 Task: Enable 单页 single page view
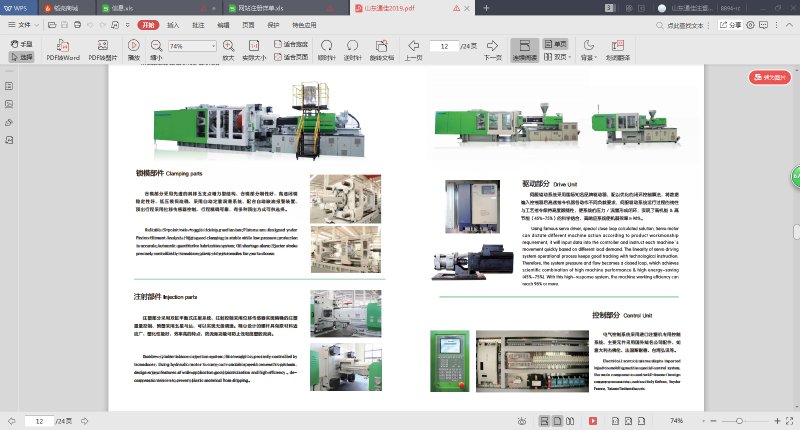(x=554, y=44)
